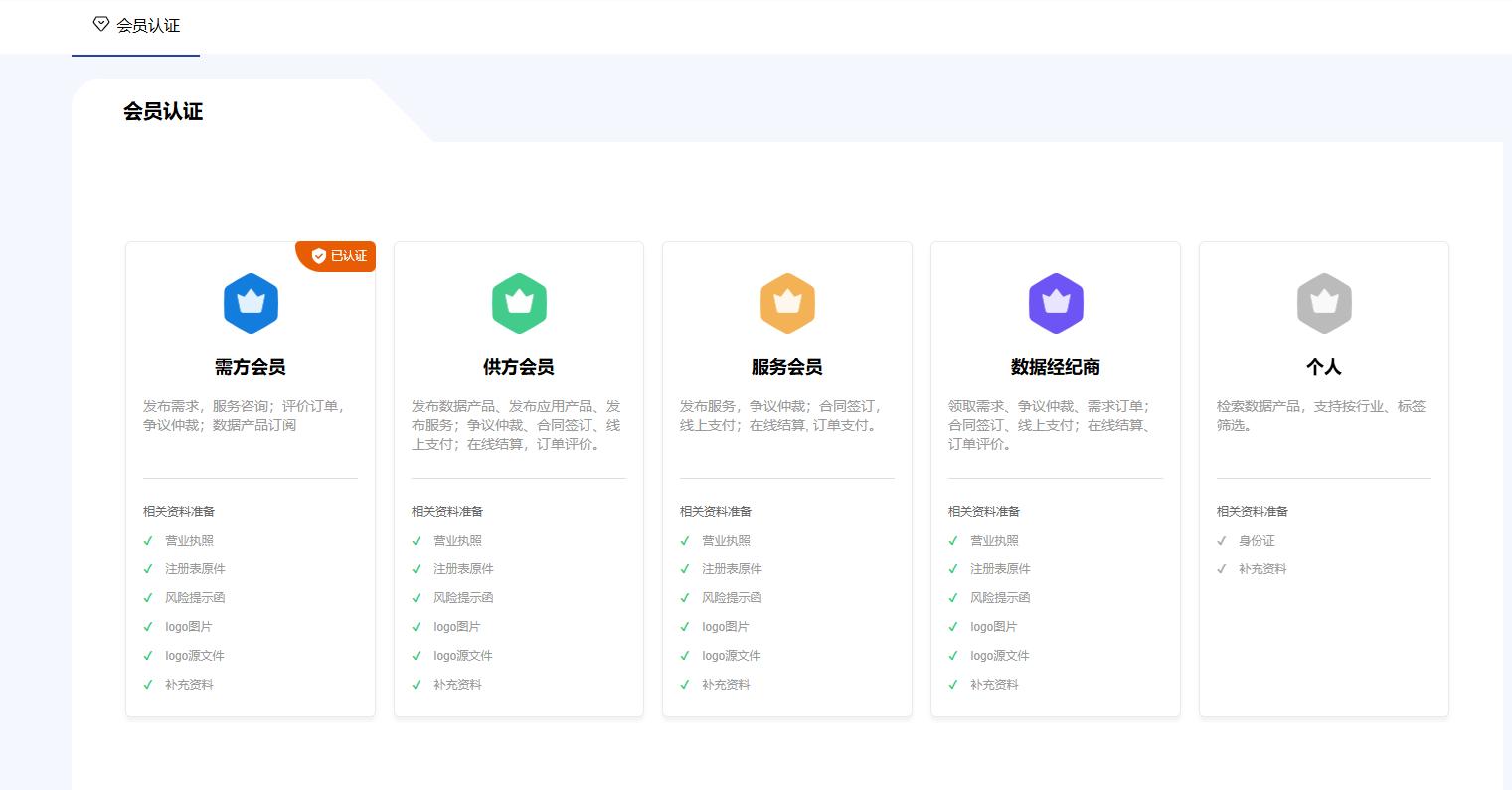Click the checkmark next to 身份证
This screenshot has width=1512, height=790.
tap(1222, 541)
